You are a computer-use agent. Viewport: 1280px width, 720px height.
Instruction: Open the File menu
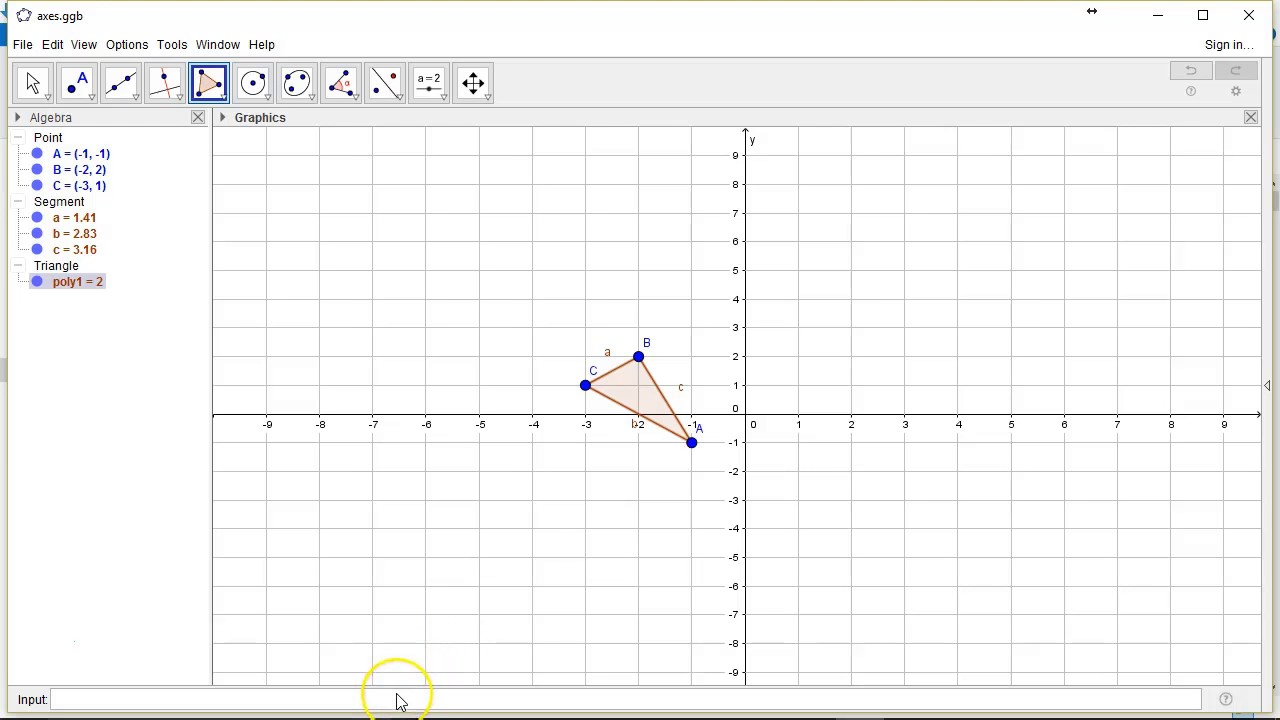point(22,45)
